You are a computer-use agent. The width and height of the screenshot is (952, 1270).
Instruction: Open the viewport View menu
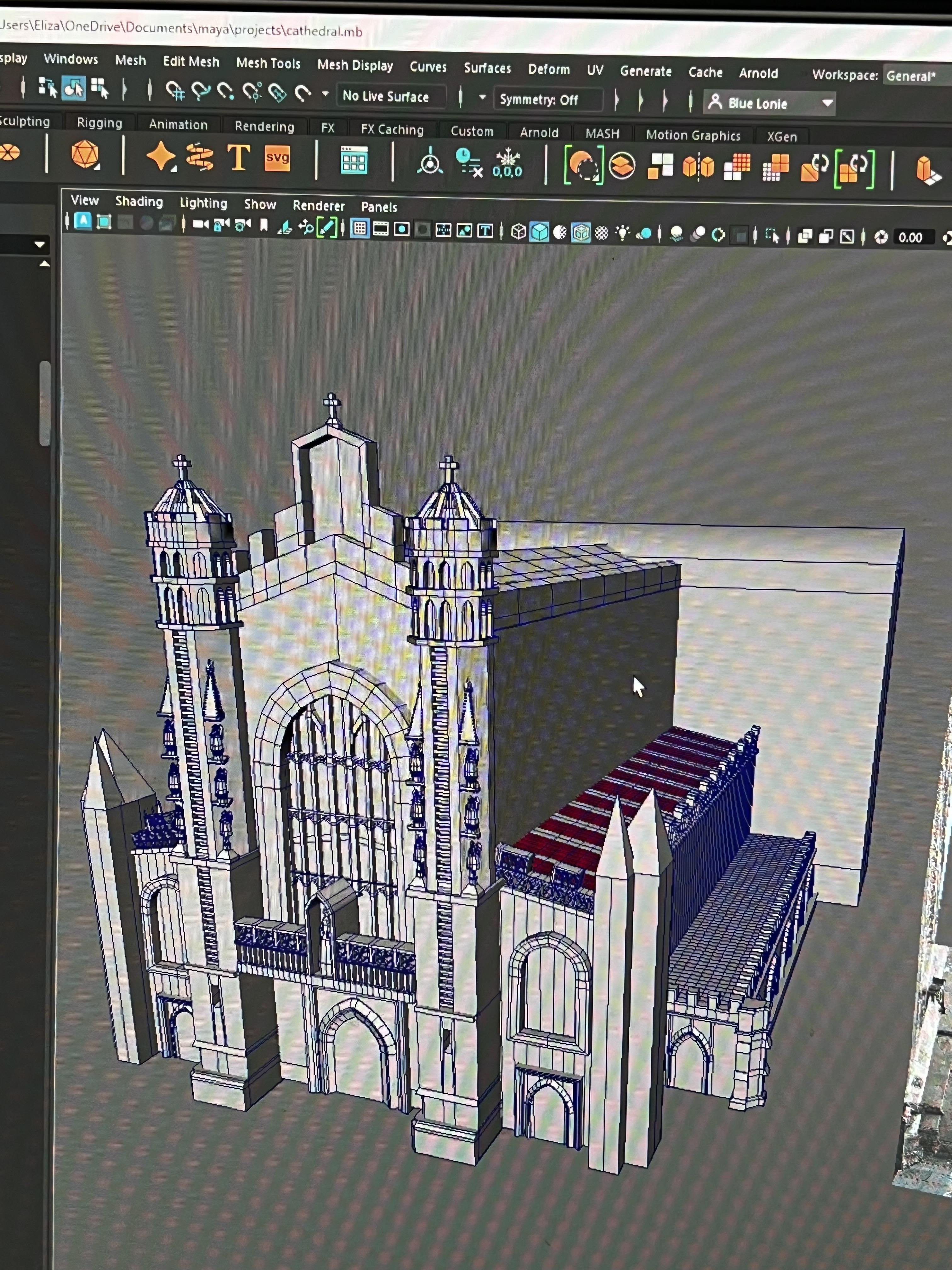[x=85, y=200]
